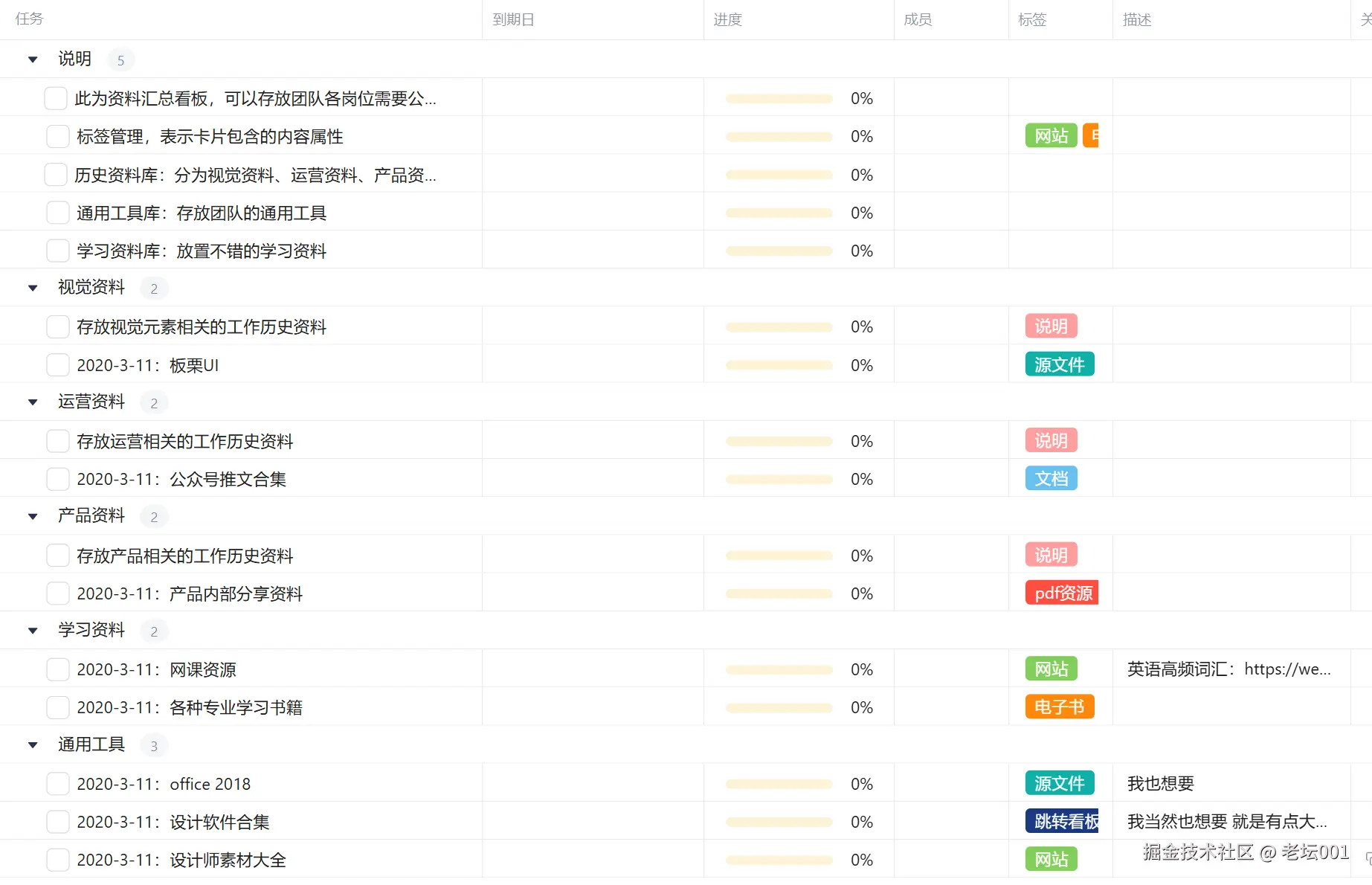Collapse the 通用工具 group
The height and width of the screenshot is (885, 1372).
pyautogui.click(x=32, y=744)
